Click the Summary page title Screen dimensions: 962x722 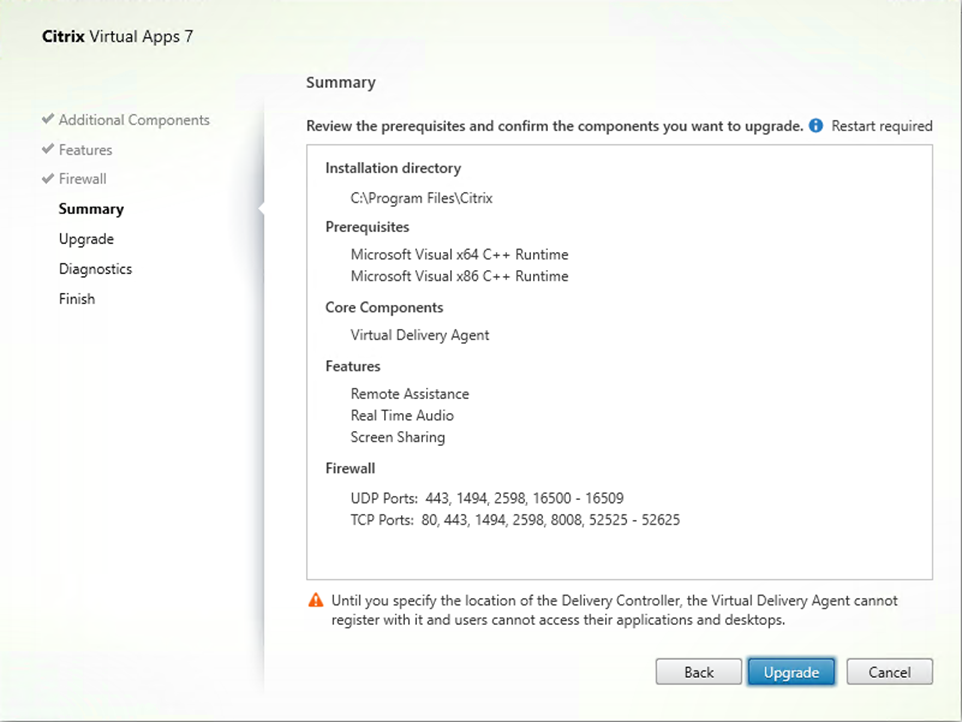[341, 83]
